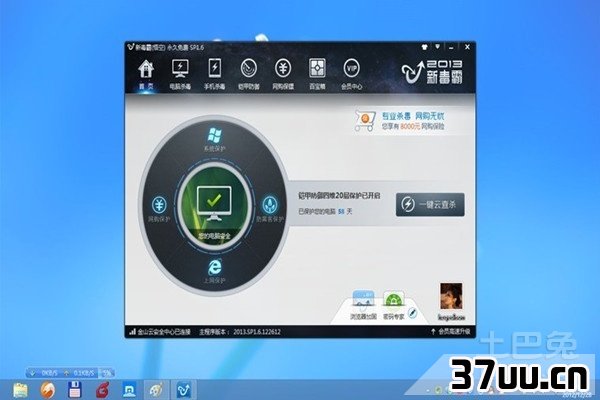Screen dimensions: 600x400
Task: Click the pencil edit shortcuts icon
Action: tap(412, 313)
